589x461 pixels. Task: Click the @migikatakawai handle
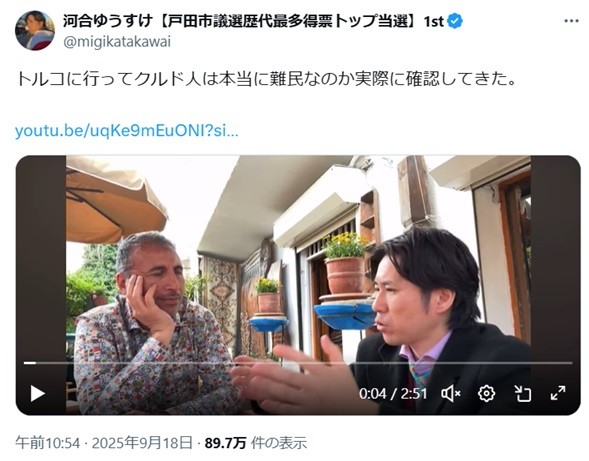[x=117, y=42]
